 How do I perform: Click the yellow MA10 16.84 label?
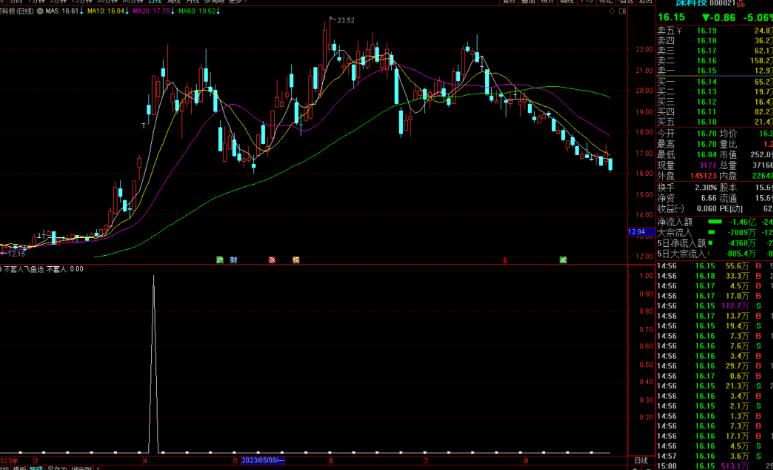105,11
